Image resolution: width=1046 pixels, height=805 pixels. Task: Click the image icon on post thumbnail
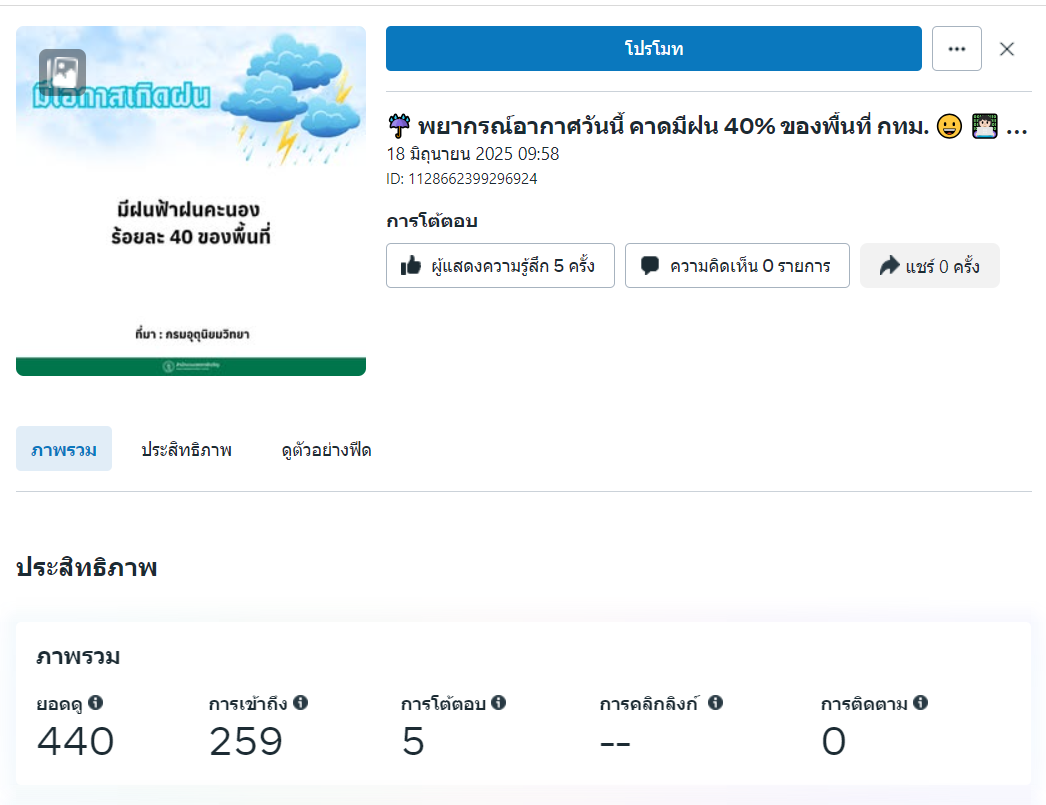tap(63, 72)
